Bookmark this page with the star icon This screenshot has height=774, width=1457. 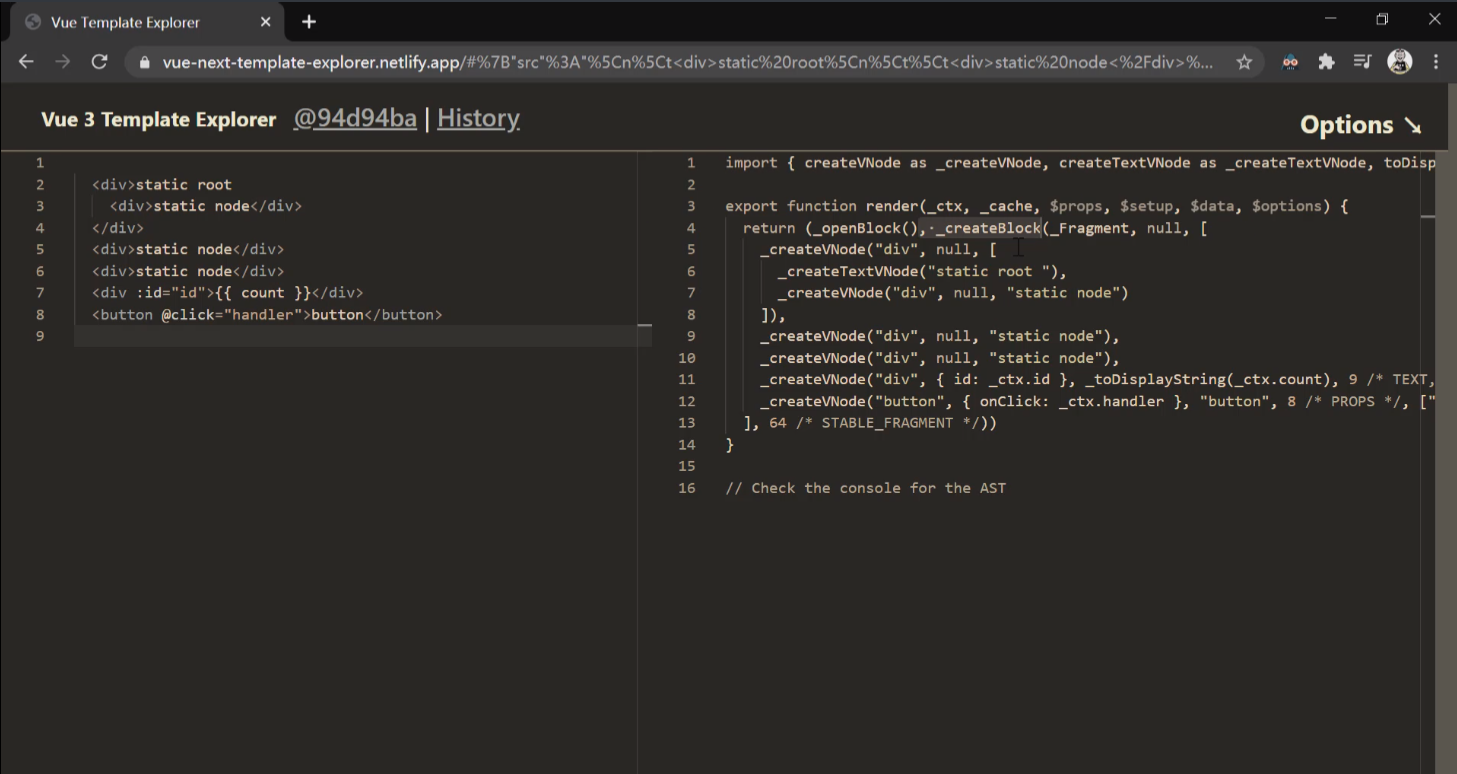pos(1244,62)
